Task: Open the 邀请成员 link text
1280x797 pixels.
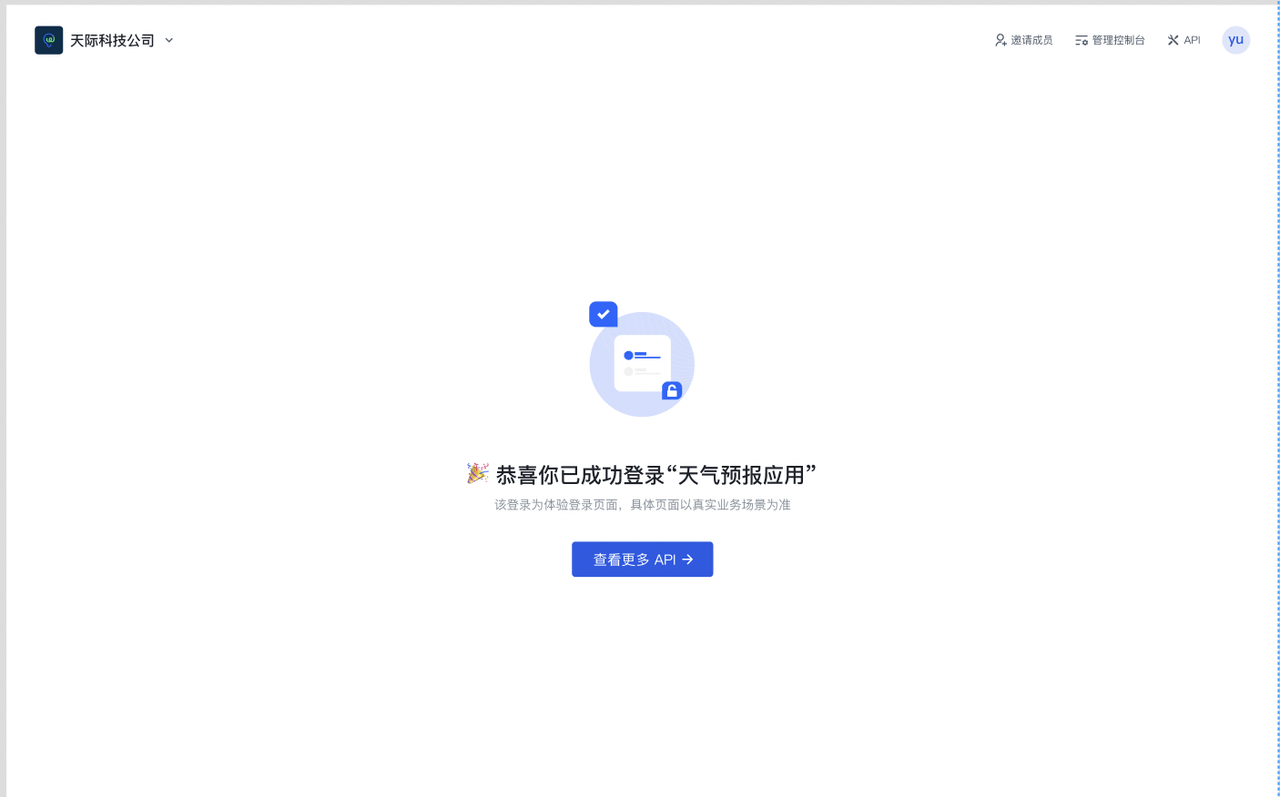Action: tap(1031, 40)
